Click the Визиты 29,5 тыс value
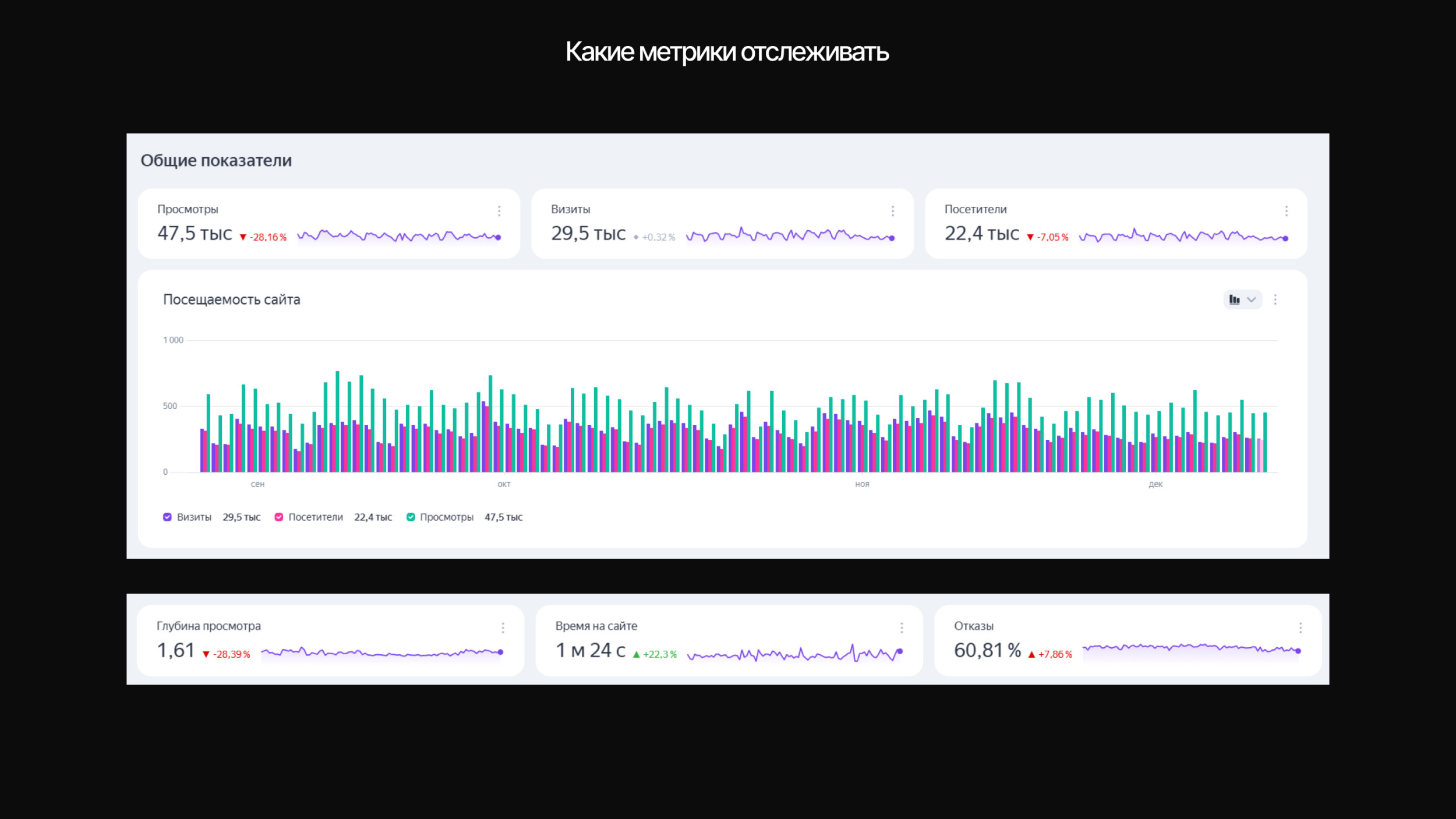The image size is (1456, 819). pos(588,234)
